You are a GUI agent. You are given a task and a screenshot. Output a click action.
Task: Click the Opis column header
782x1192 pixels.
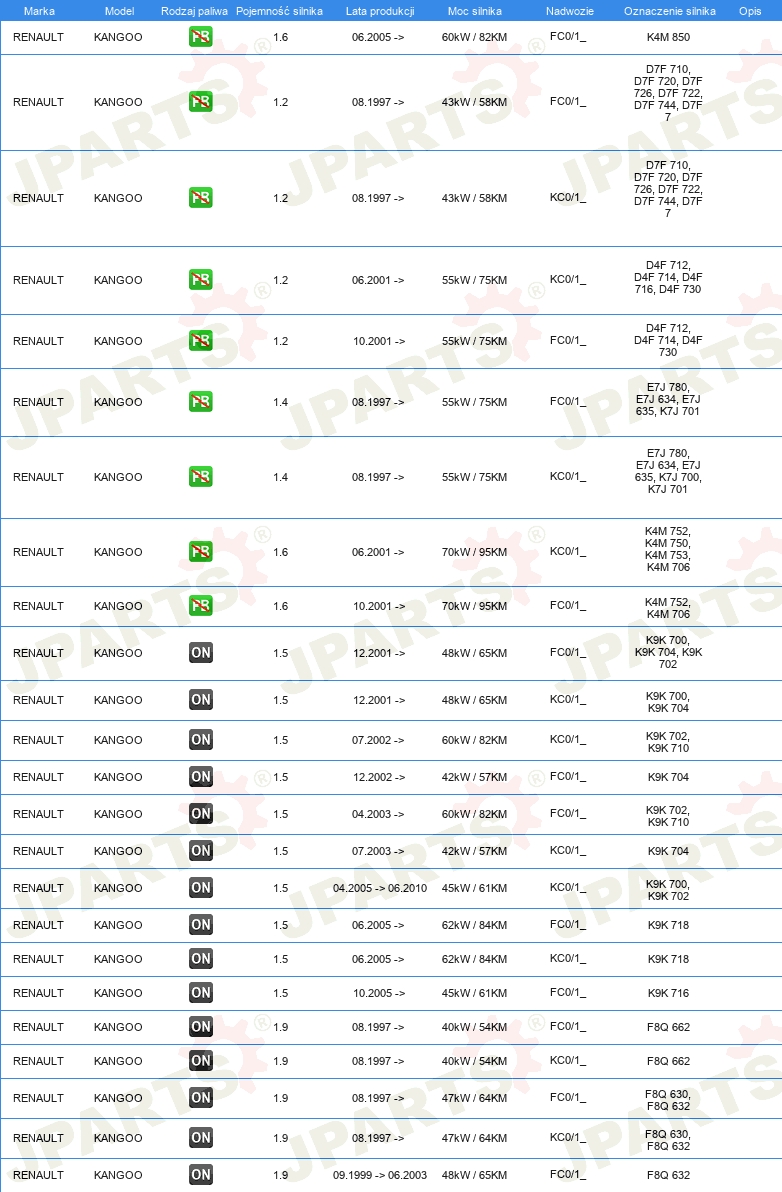click(x=750, y=11)
